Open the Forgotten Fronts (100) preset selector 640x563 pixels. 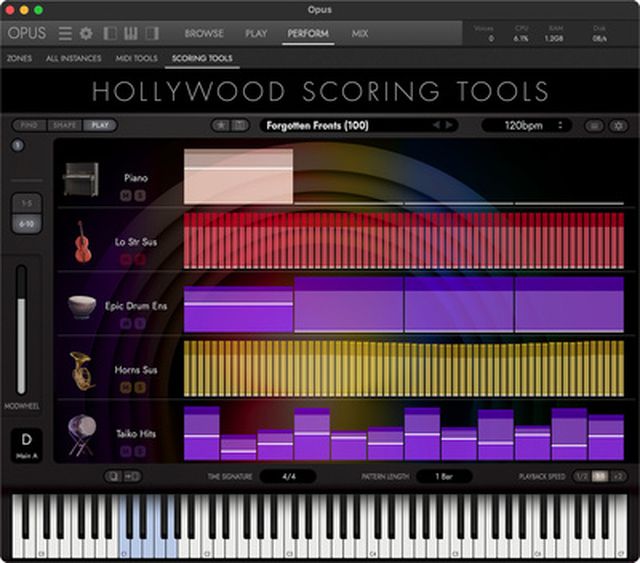point(358,125)
